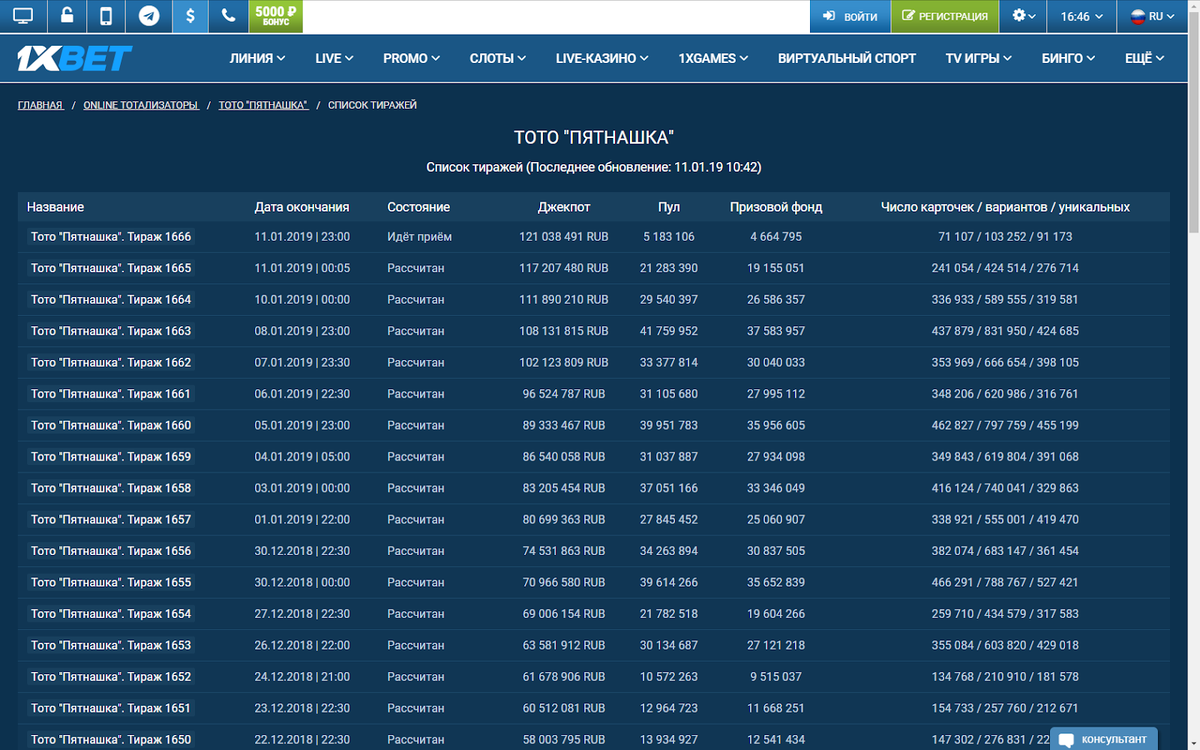Expand the 1XGAMES menu
This screenshot has width=1200, height=750.
713,58
